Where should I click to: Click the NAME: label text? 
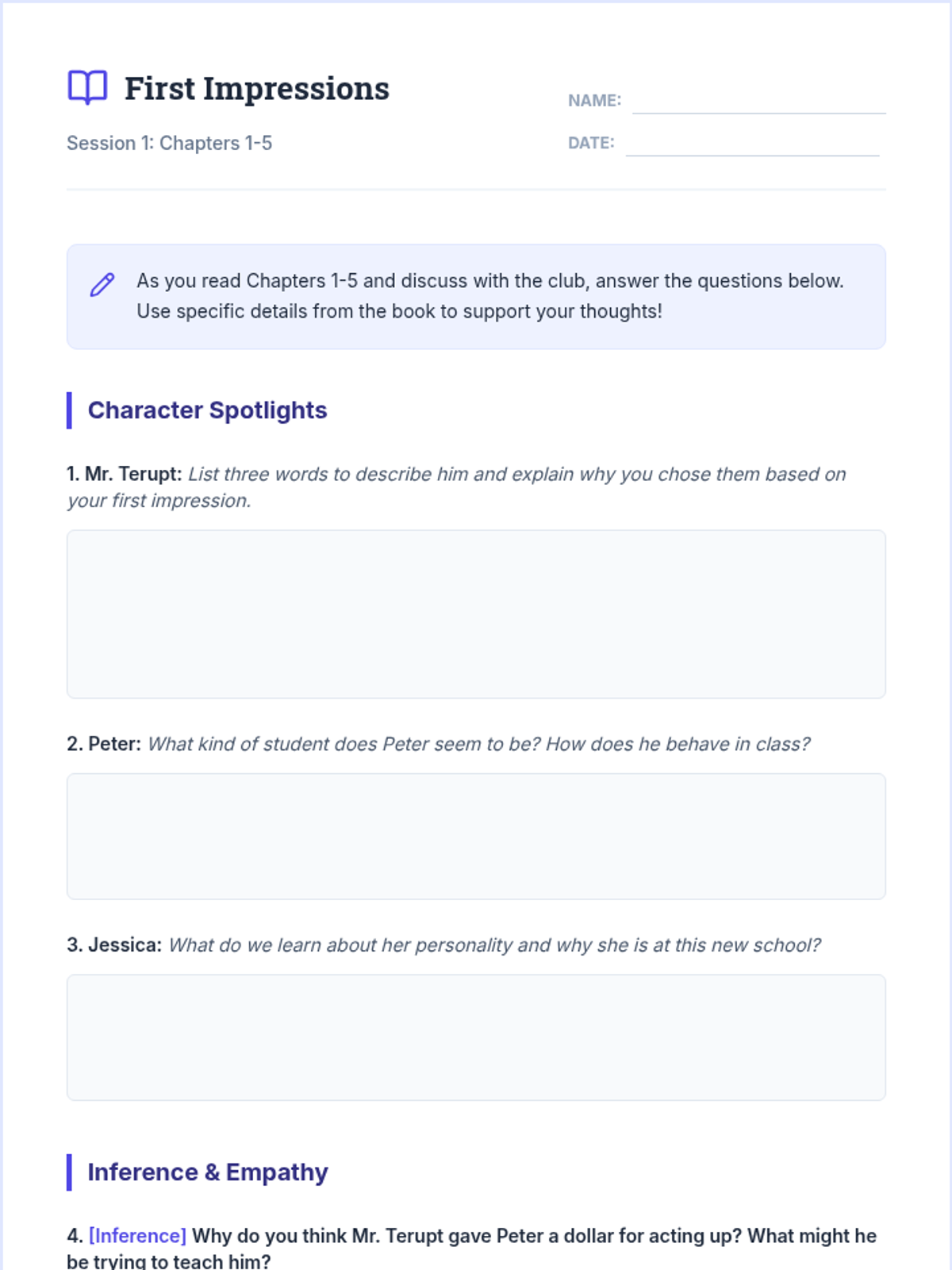coord(594,101)
